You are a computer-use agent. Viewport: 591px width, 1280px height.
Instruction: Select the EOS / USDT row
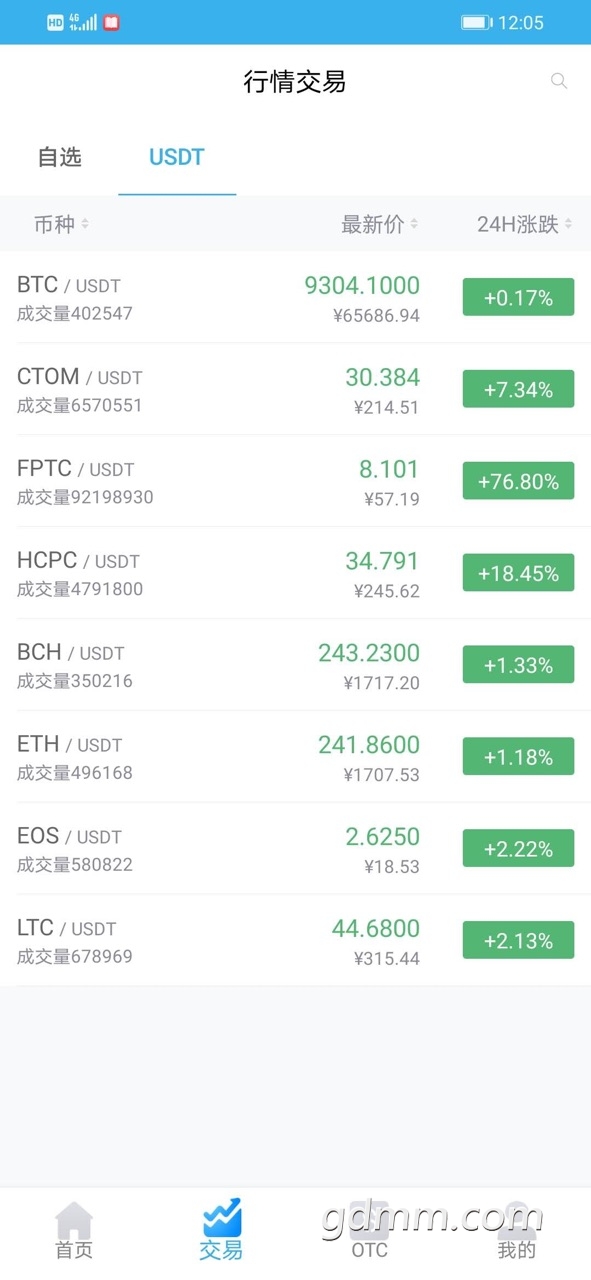point(295,849)
